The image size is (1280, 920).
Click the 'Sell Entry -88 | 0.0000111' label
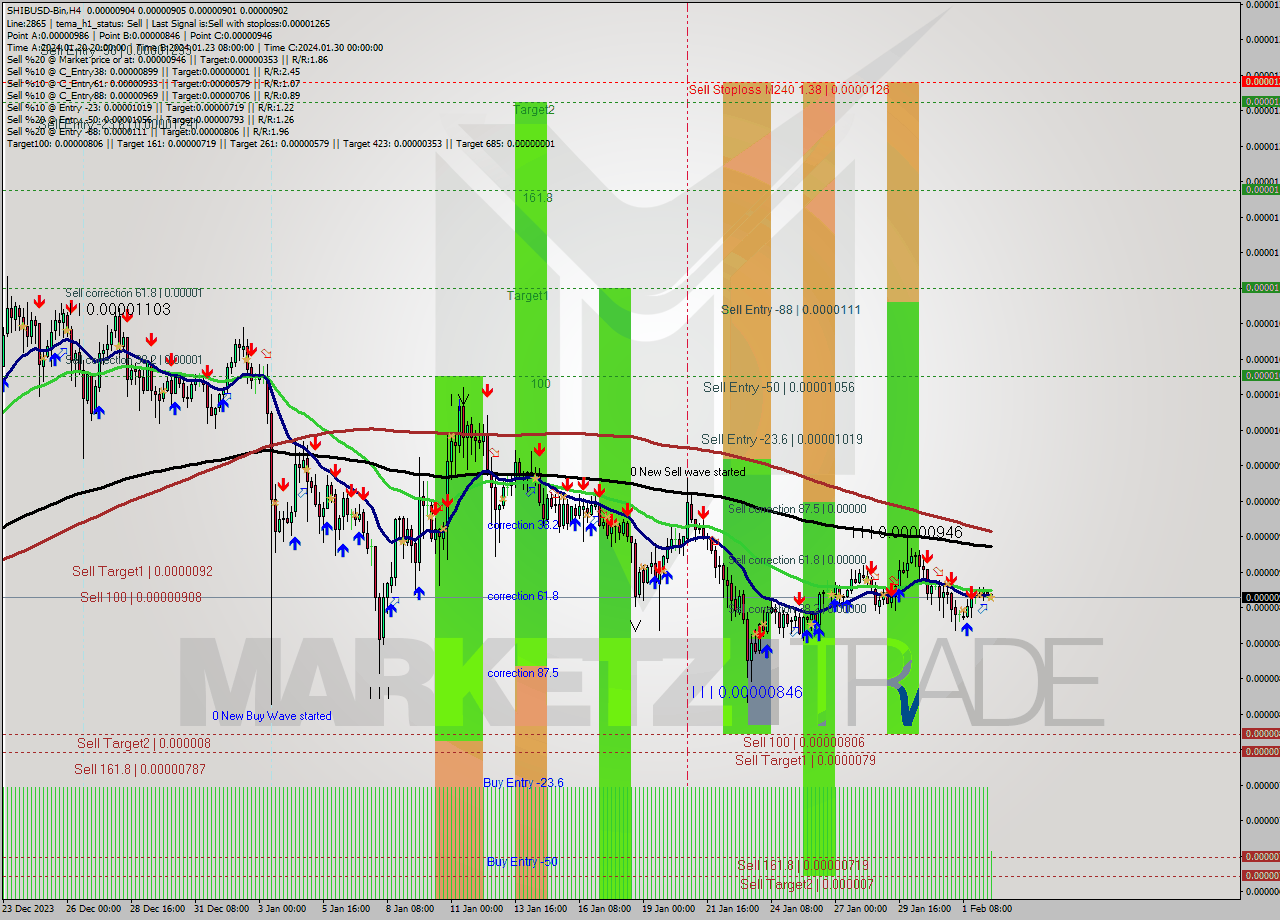tap(791, 310)
